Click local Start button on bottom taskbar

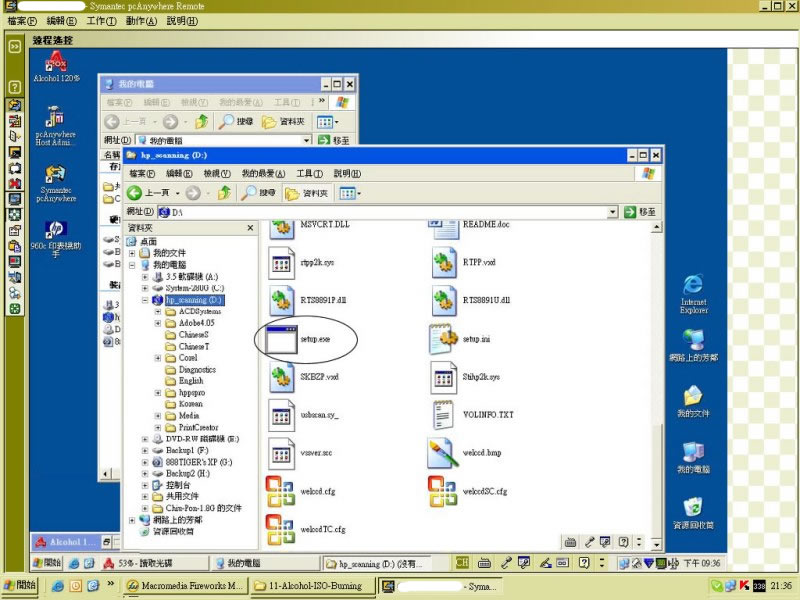click(20, 585)
